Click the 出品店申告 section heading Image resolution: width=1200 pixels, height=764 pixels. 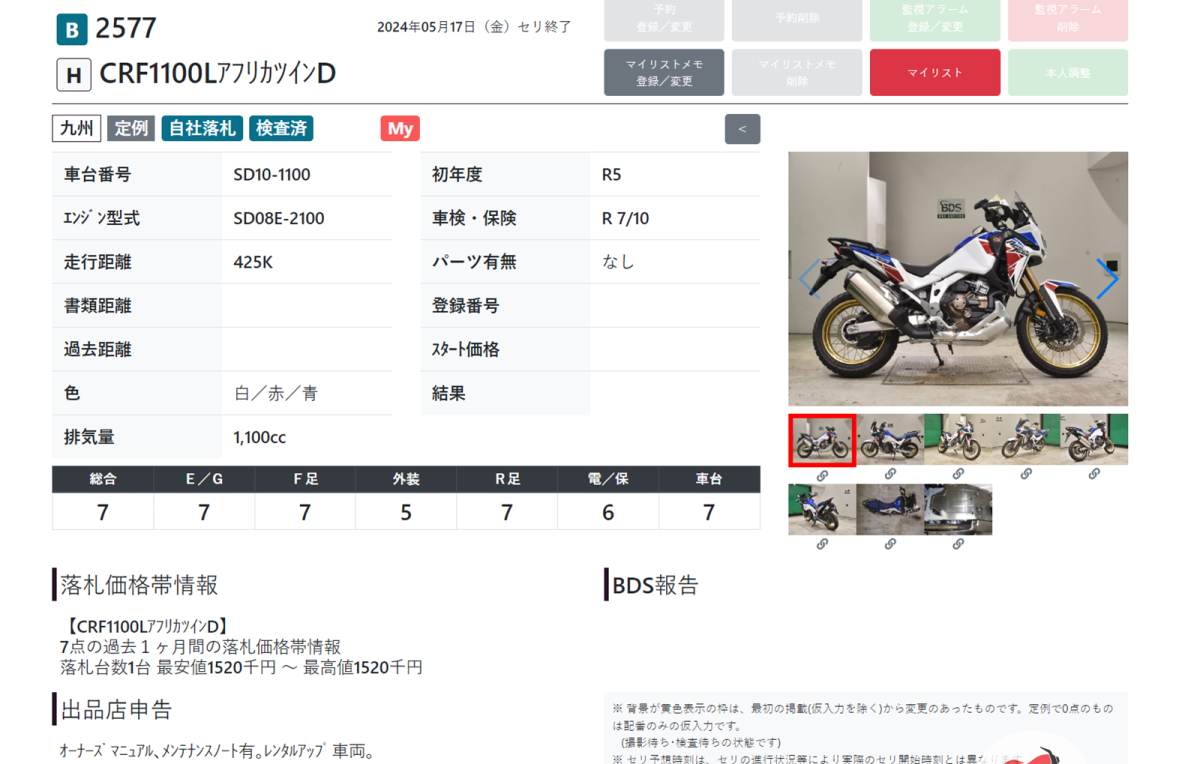[117, 710]
